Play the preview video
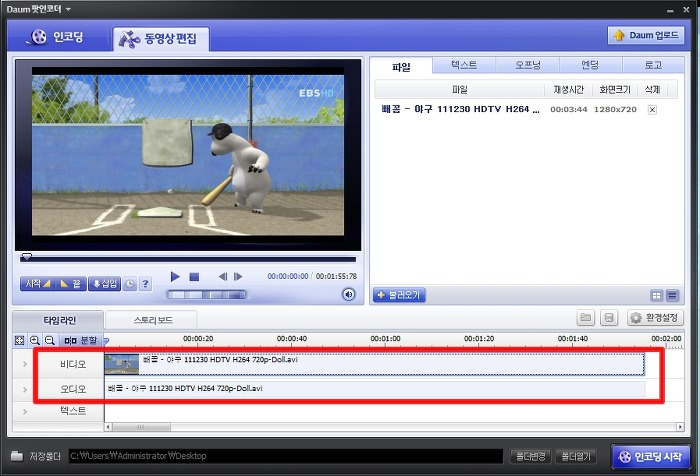700x476 pixels. 175,277
